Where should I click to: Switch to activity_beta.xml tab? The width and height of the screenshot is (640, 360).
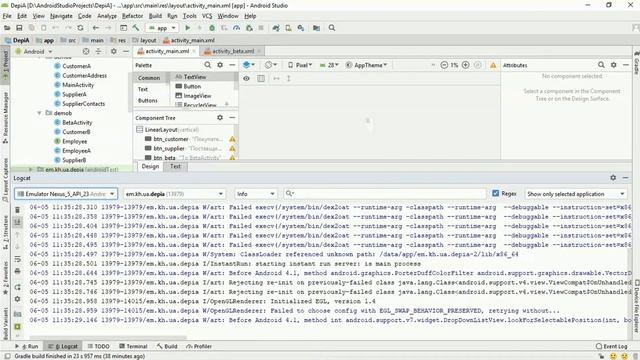tap(233, 51)
